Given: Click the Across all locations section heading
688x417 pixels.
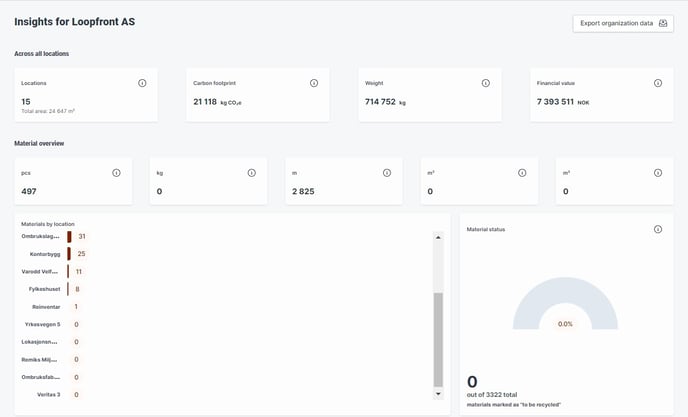Looking at the screenshot, I should pyautogui.click(x=42, y=54).
